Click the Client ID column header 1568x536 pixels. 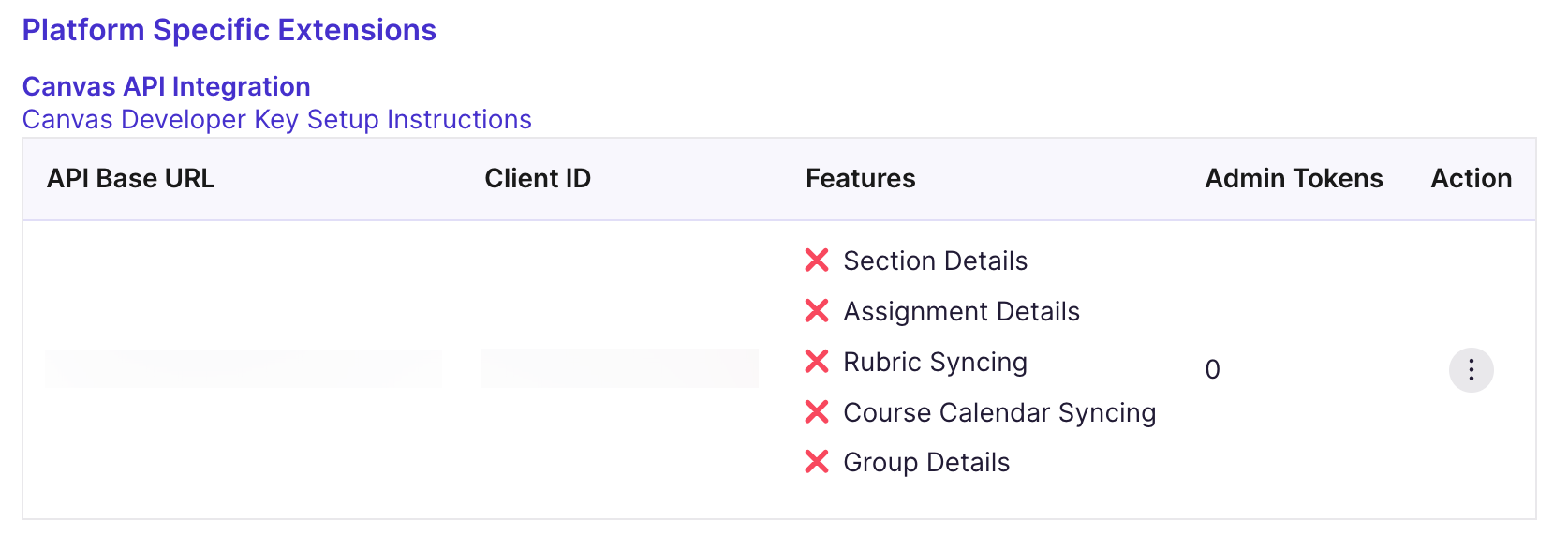538,178
